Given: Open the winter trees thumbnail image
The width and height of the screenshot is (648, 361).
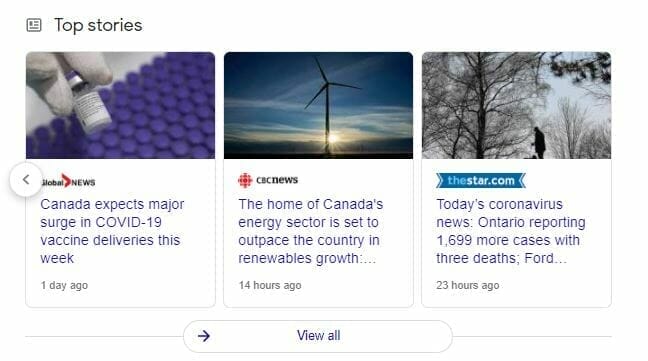Looking at the screenshot, I should 516,105.
